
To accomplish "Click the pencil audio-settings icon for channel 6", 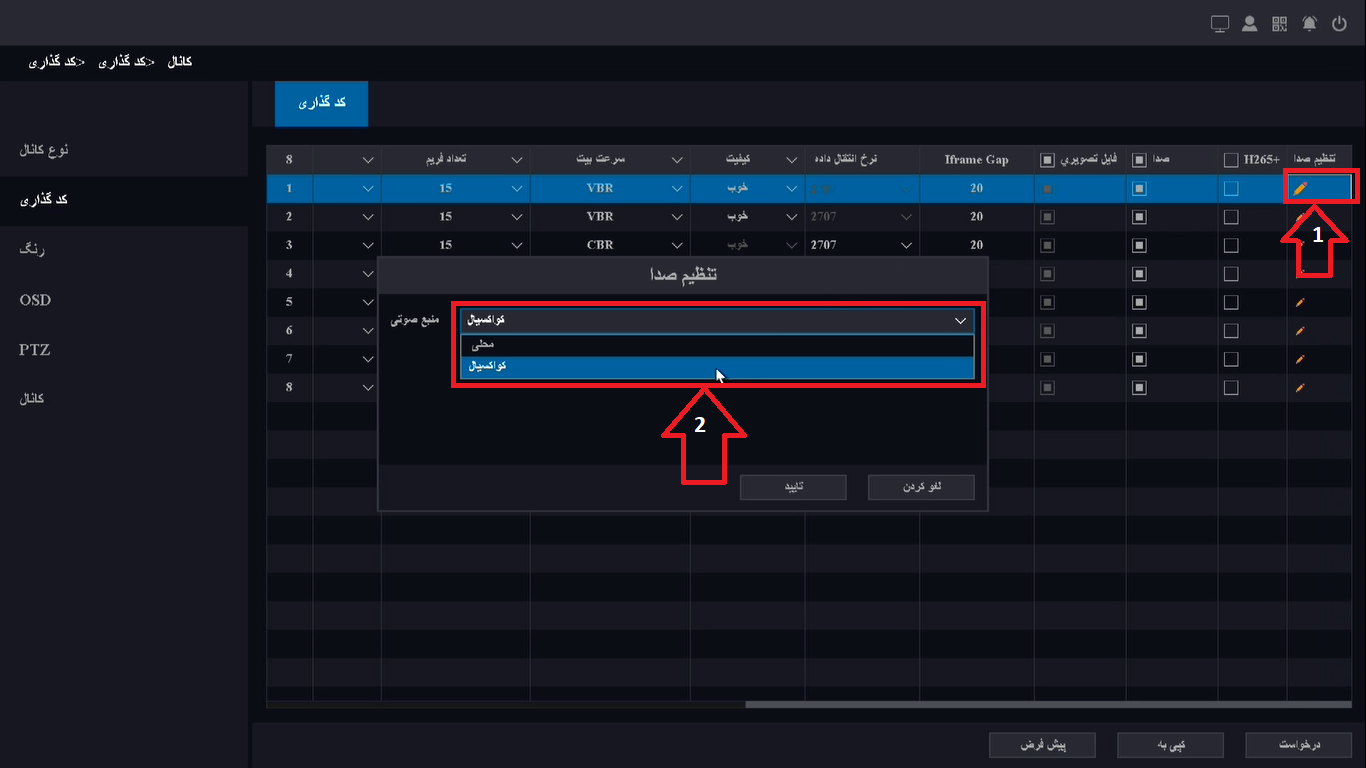I will pyautogui.click(x=1300, y=330).
